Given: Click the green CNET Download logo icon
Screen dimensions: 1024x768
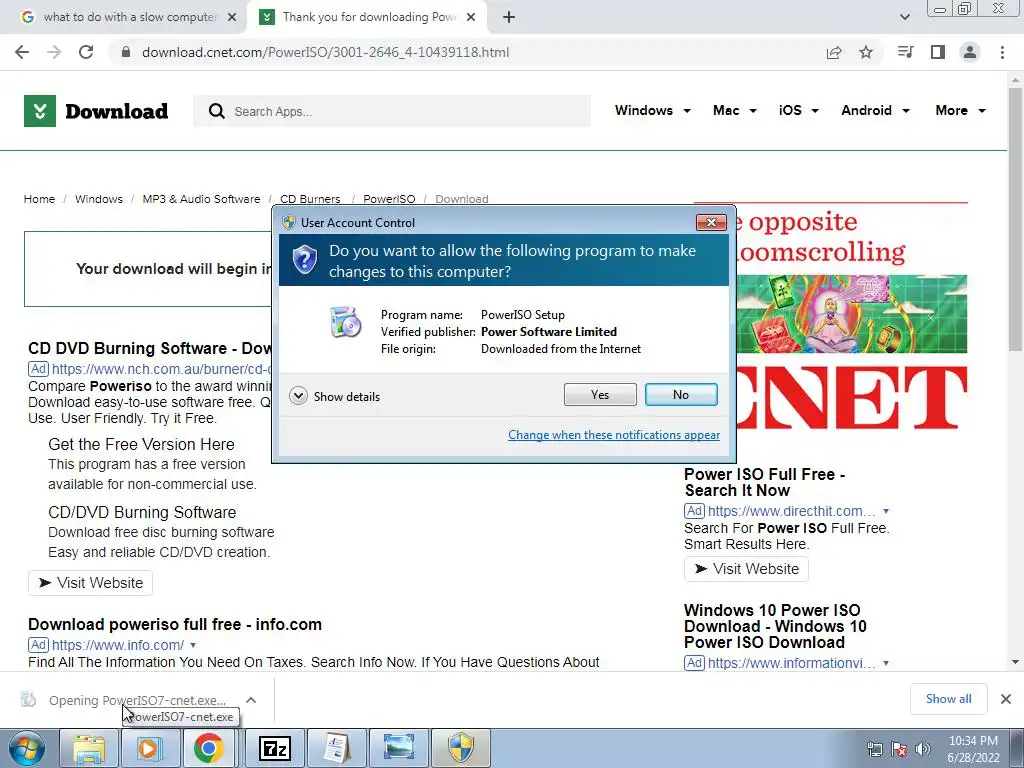Looking at the screenshot, I should click(x=40, y=111).
